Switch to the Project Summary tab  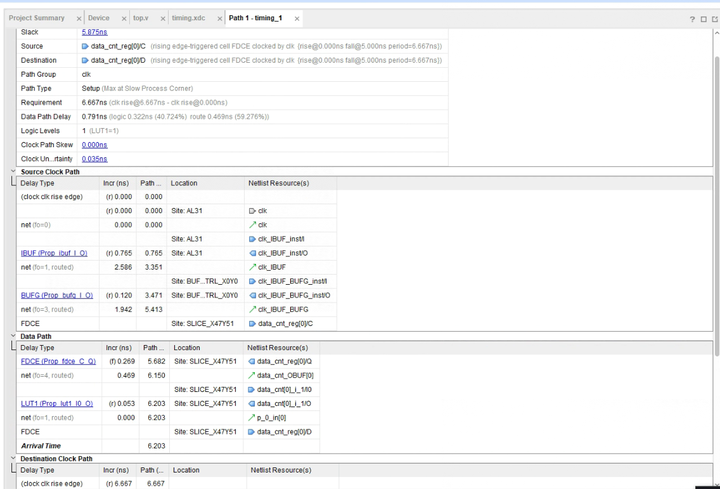pyautogui.click(x=36, y=18)
